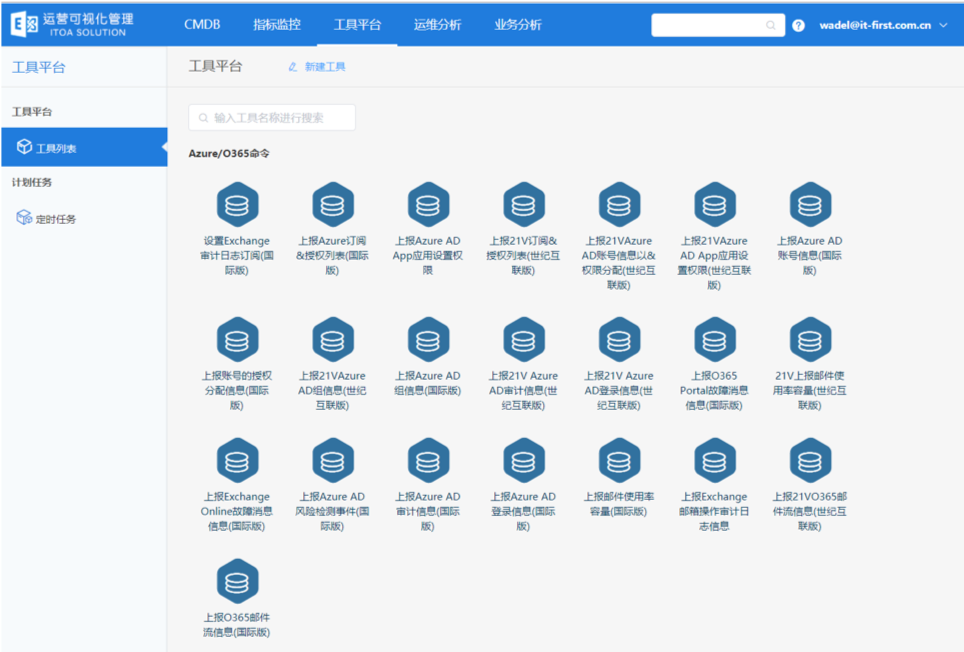Open 上报Exchange Online故障消息信息 tool icon
Viewport: 964px width, 652px height.
237,460
